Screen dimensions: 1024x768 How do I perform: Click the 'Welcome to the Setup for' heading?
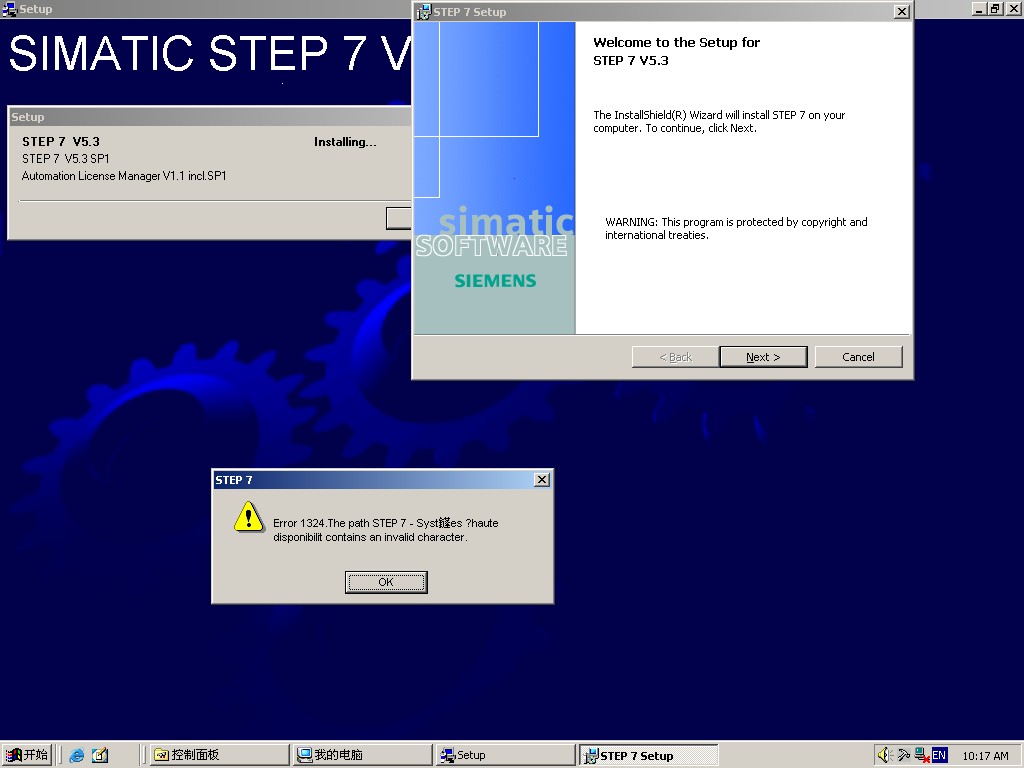coord(677,42)
